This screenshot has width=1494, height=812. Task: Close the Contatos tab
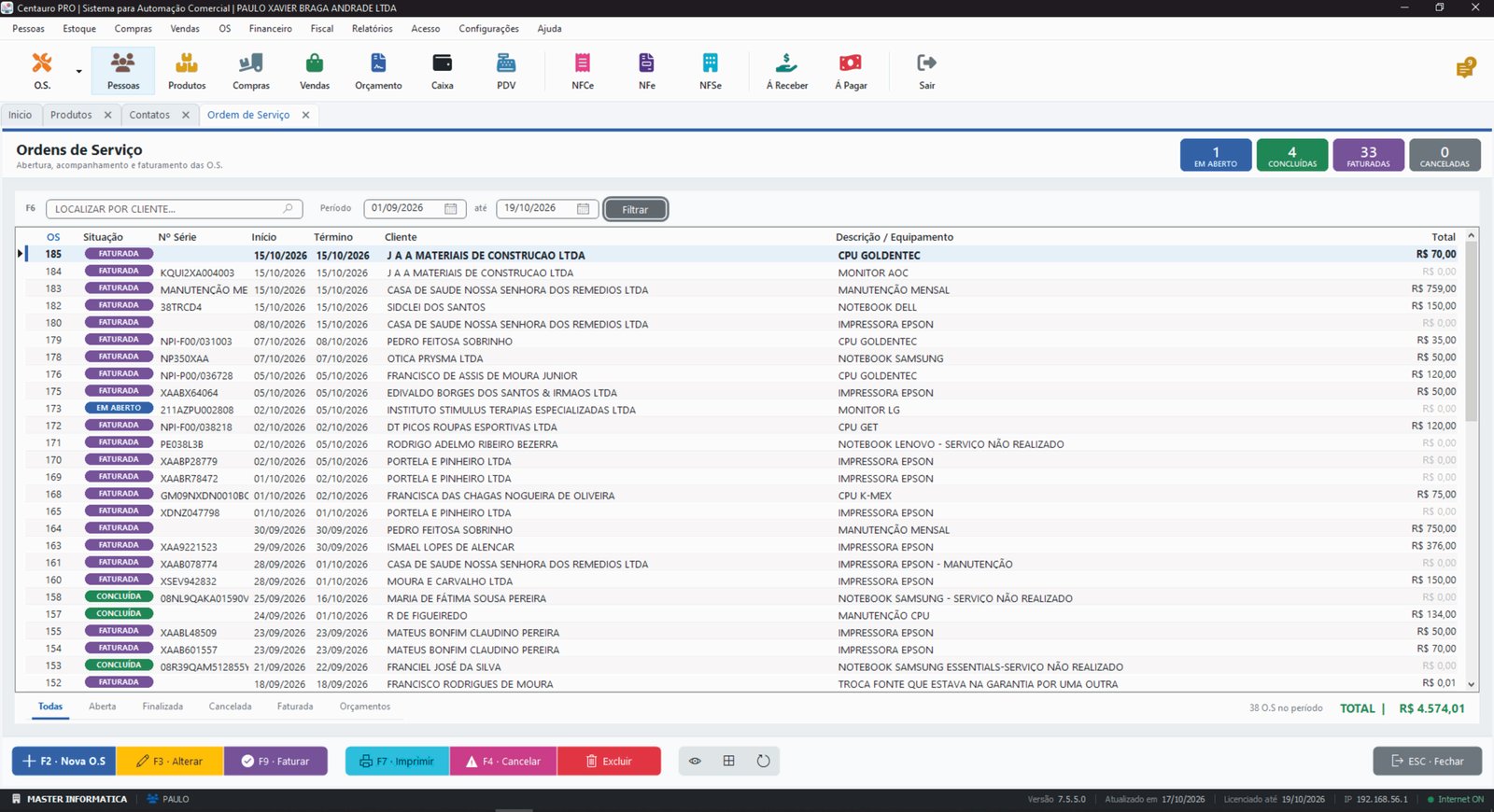(x=186, y=115)
